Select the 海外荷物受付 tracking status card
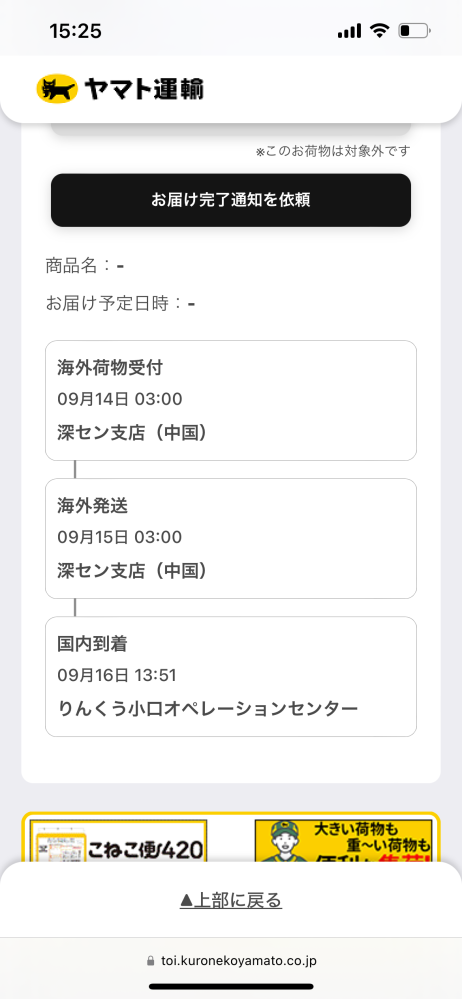The width and height of the screenshot is (462, 999). 231,400
